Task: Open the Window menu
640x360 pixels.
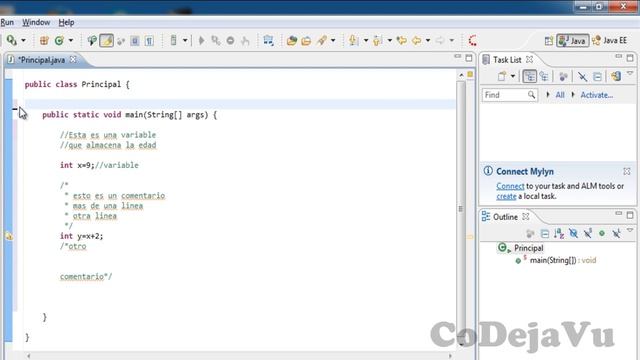Action: [x=36, y=22]
